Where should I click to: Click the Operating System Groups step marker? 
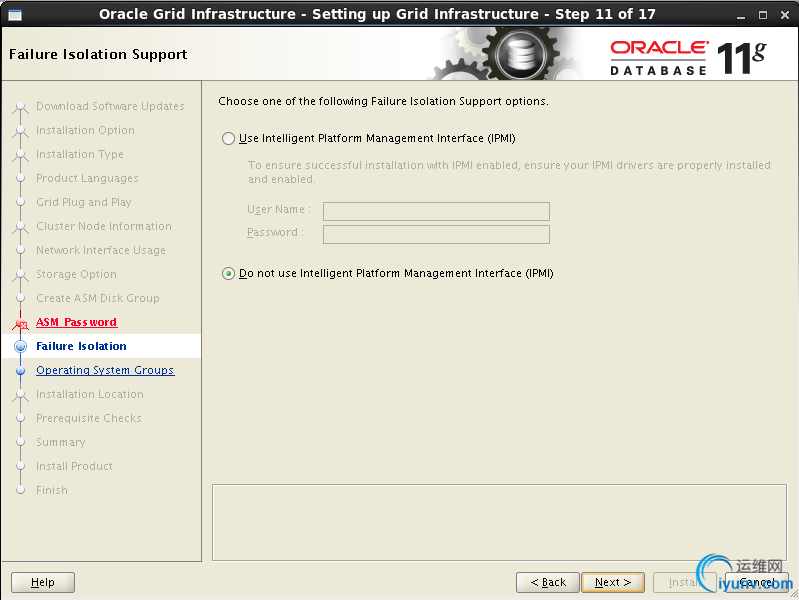tap(20, 371)
